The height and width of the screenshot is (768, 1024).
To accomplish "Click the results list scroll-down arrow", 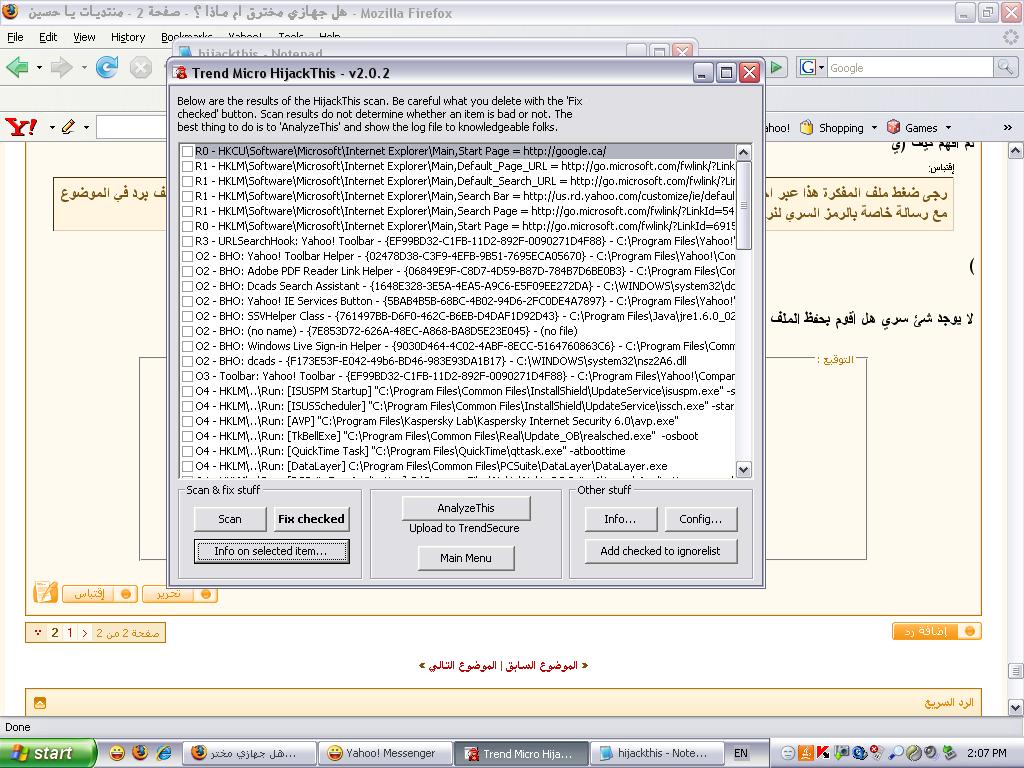I will (743, 469).
